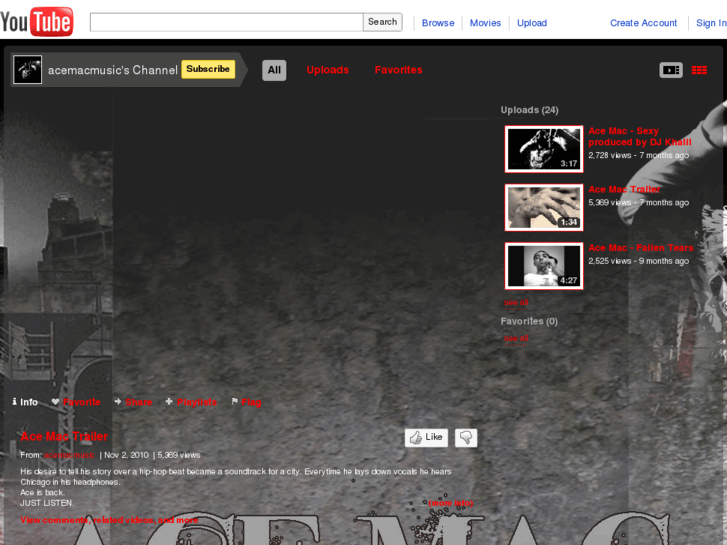
Task: Click the Ace Mac Trailer heading in info
Action: pos(64,436)
